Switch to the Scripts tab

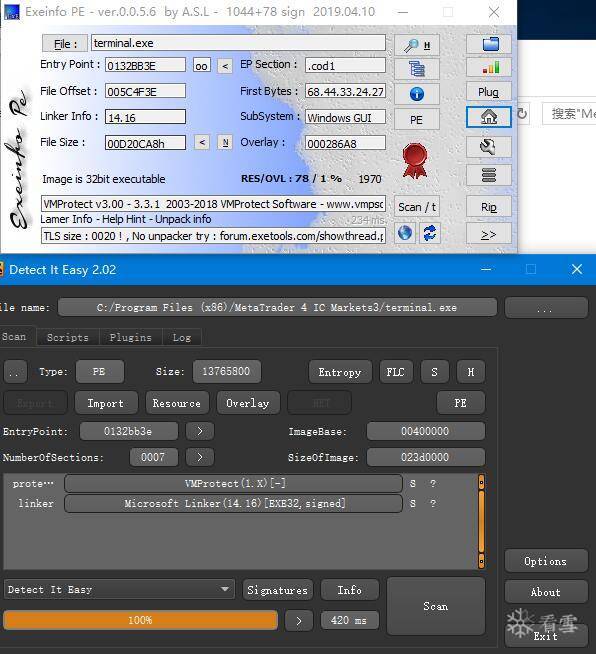[68, 337]
